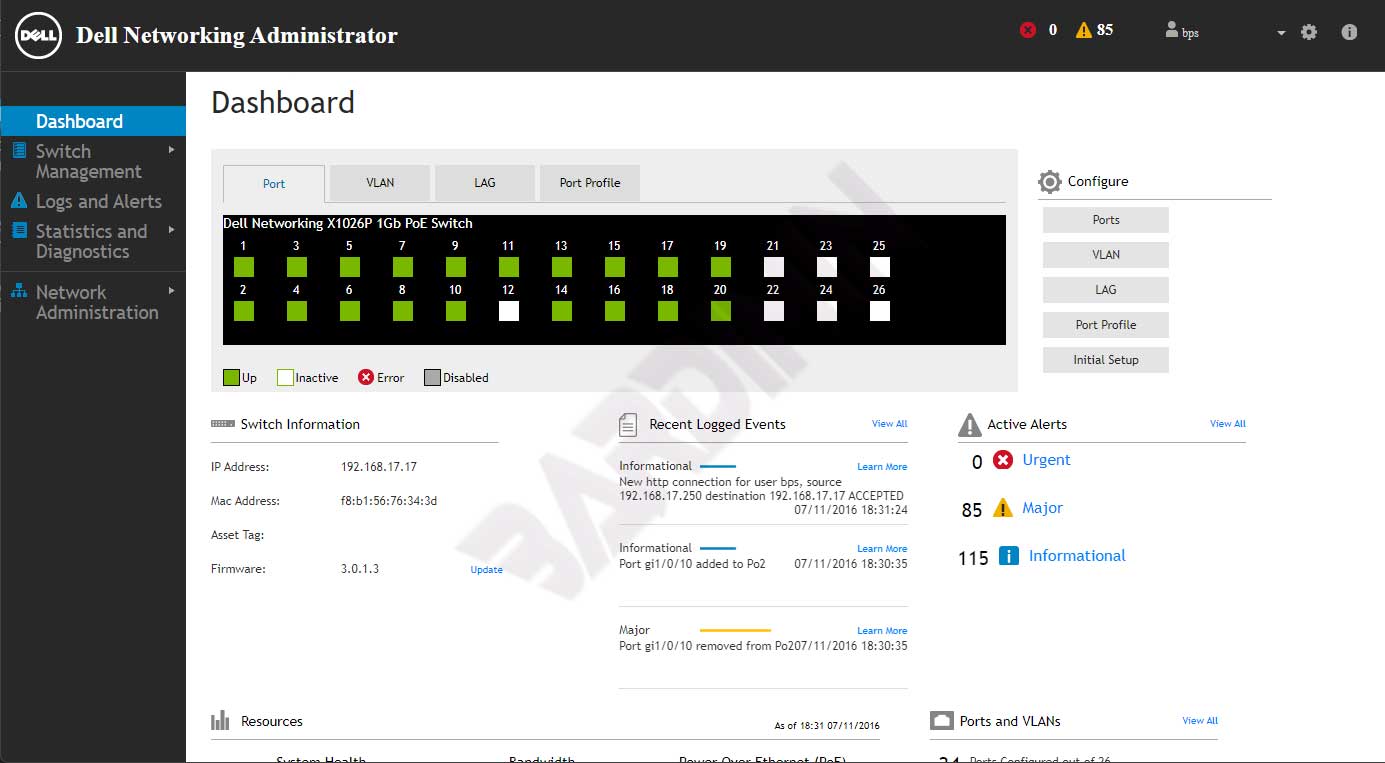The image size is (1385, 763).
Task: Select port 2 on the switch panel
Action: (x=244, y=311)
